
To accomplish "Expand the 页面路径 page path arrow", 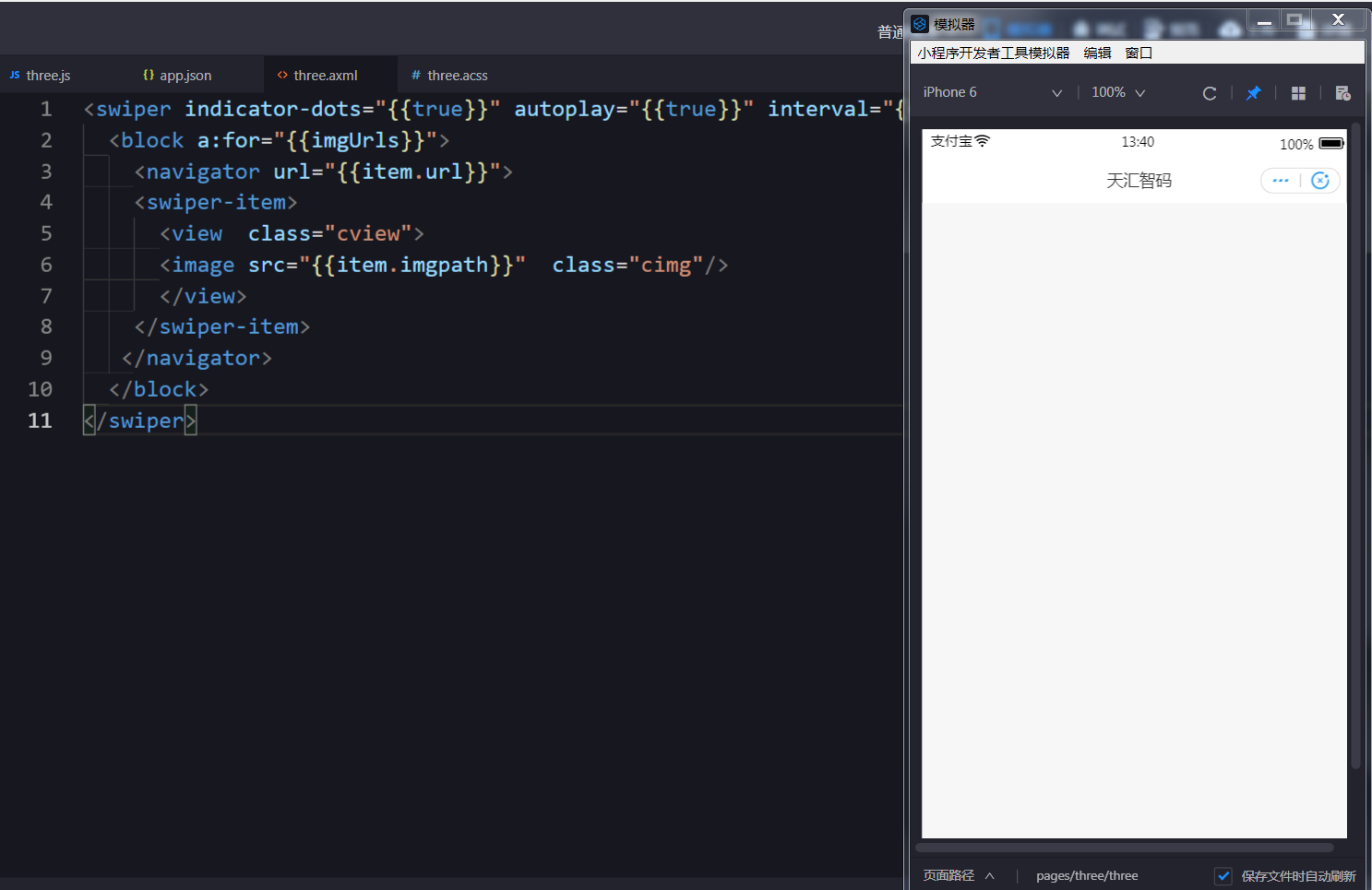I will coord(989,876).
